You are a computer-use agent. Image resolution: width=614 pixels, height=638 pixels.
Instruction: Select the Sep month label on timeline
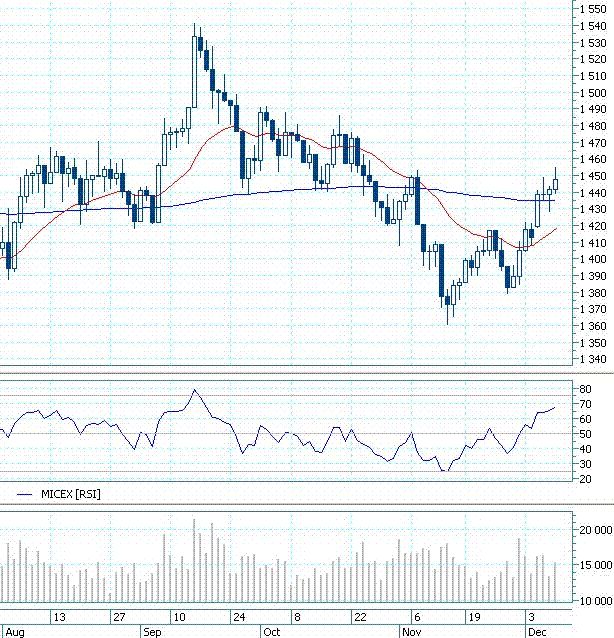click(x=152, y=632)
